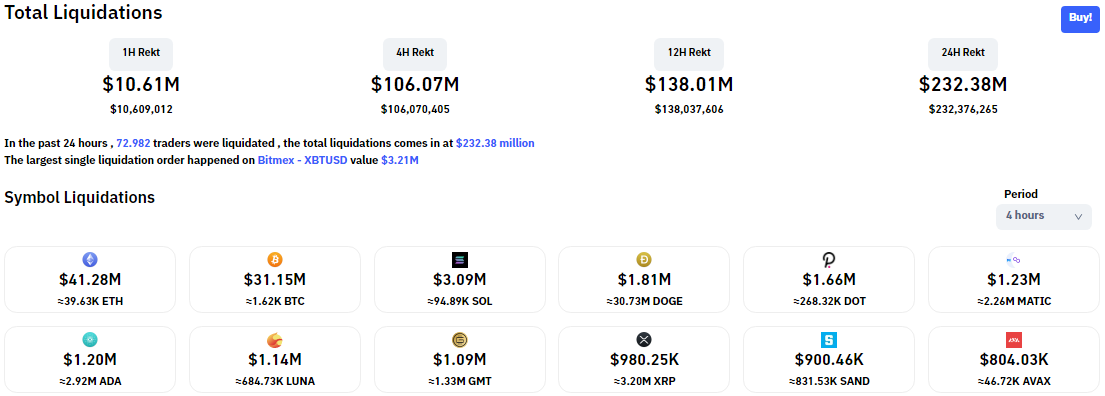Select the Solana coin icon

[x=459, y=260]
